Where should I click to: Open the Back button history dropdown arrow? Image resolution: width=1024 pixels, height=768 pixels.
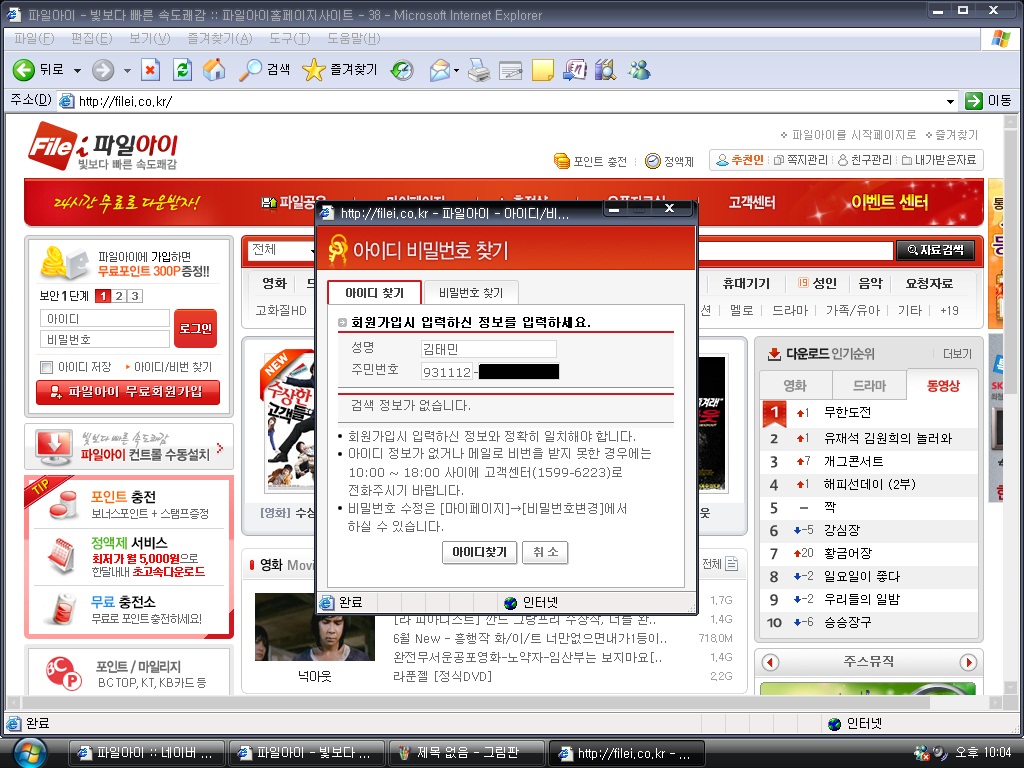pyautogui.click(x=77, y=70)
